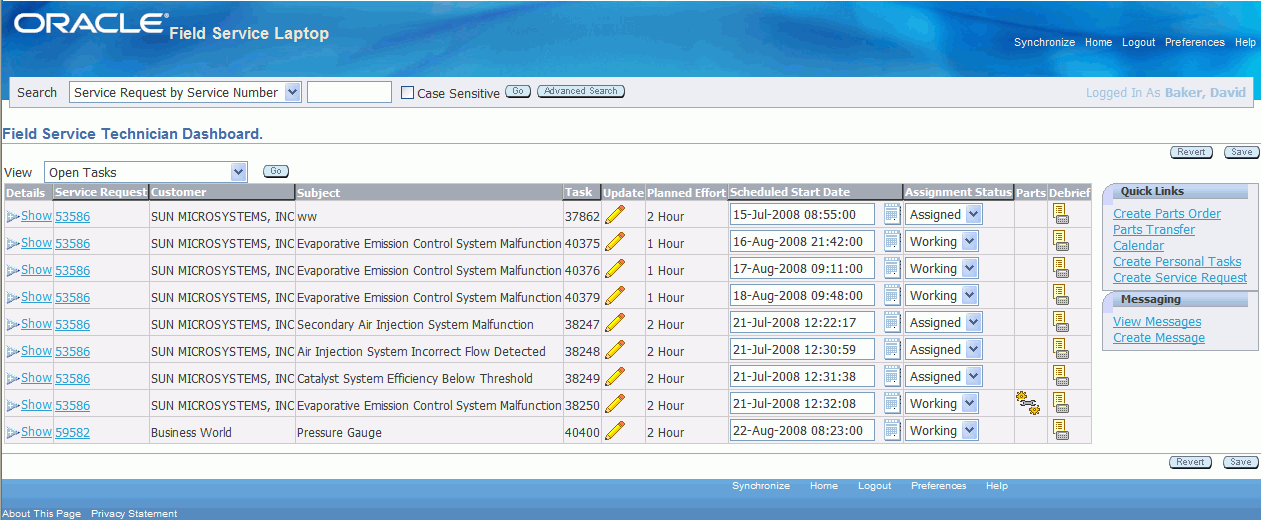The image size is (1261, 520).
Task: Open Assignment Status dropdown for task 37862
Action: click(x=943, y=214)
